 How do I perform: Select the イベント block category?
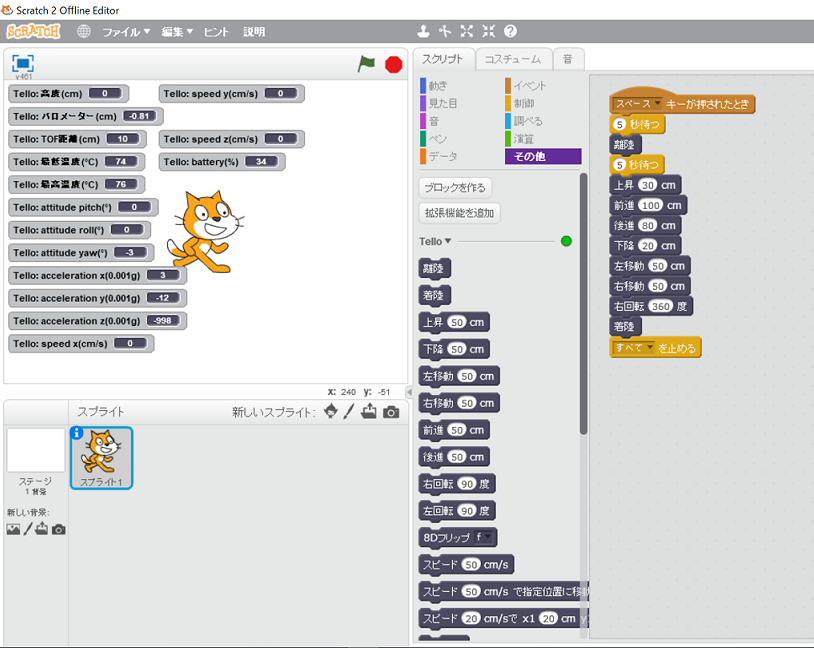coord(530,86)
